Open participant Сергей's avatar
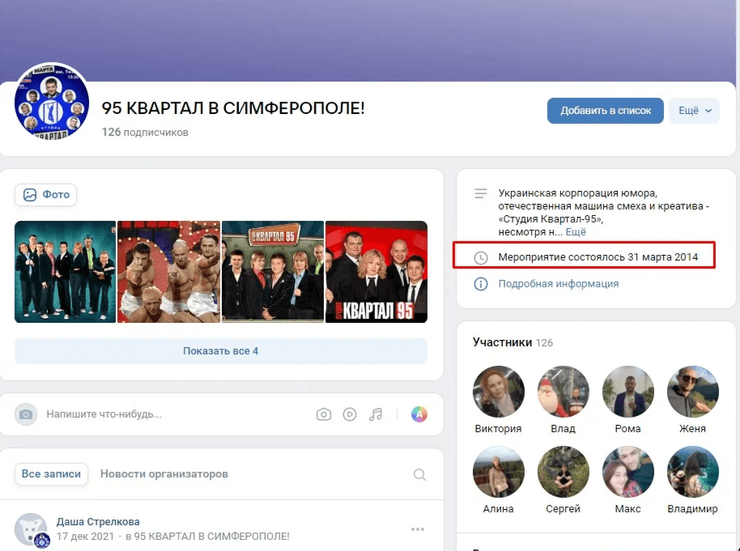Viewport: 740px width, 551px height. pyautogui.click(x=563, y=472)
